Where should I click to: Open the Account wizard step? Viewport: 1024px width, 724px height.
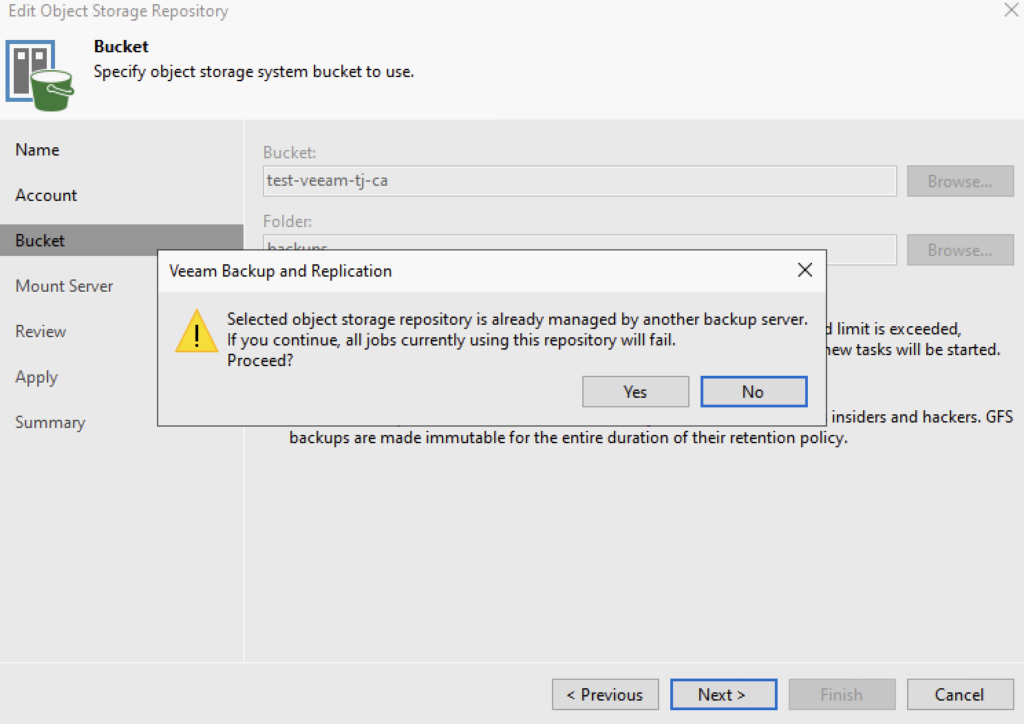click(46, 195)
